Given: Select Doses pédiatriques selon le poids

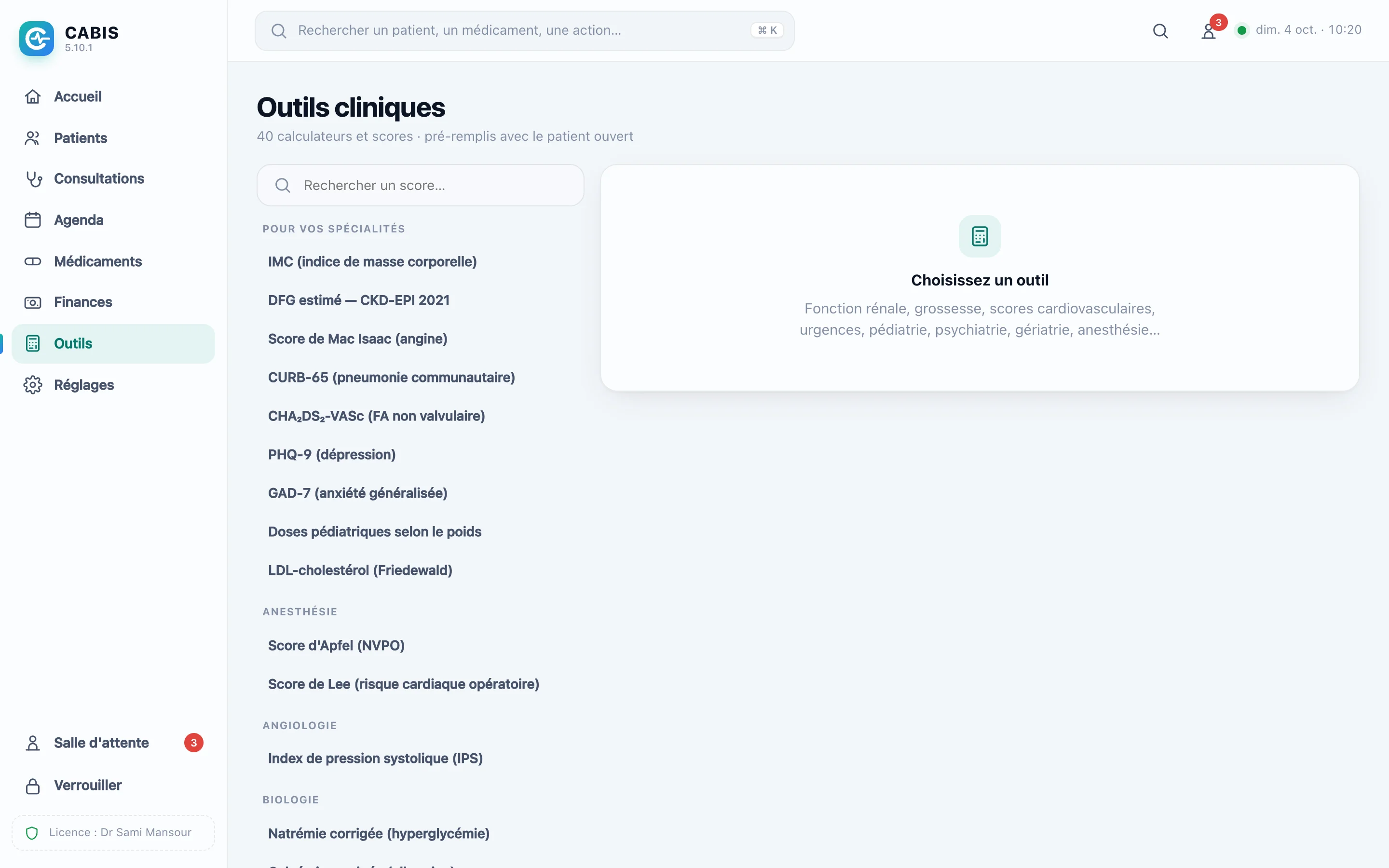Looking at the screenshot, I should coord(420,531).
